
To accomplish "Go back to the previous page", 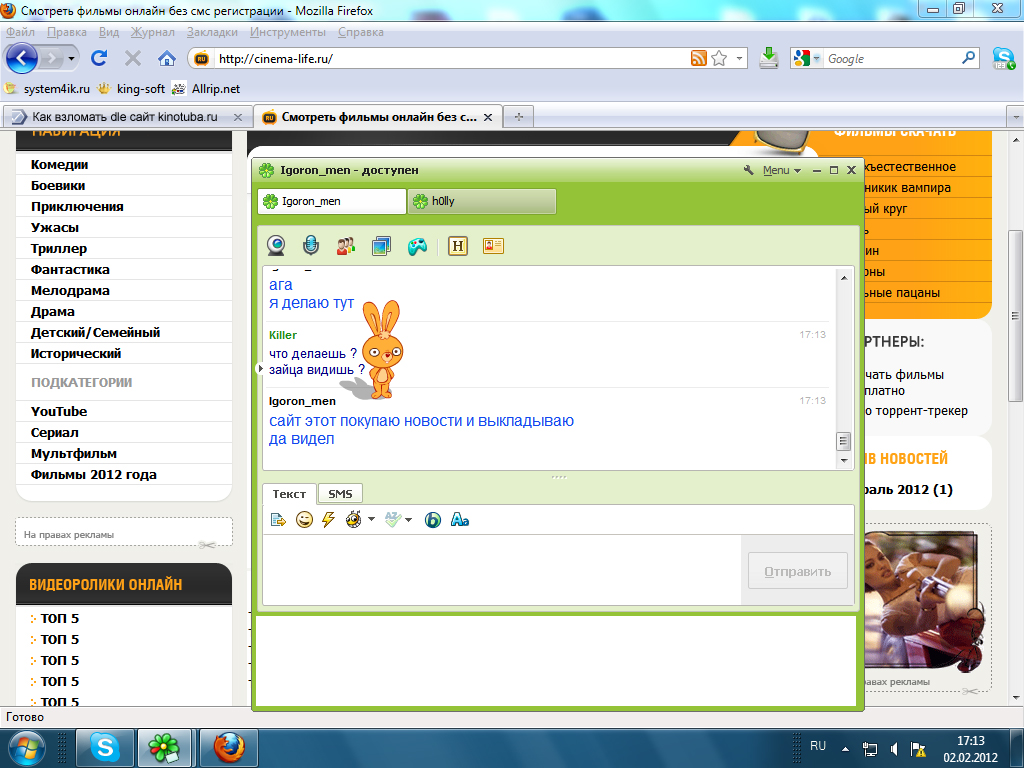I will 22,59.
